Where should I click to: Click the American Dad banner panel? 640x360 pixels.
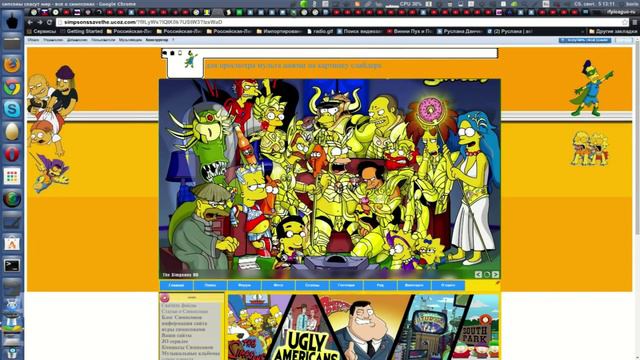click(367, 329)
